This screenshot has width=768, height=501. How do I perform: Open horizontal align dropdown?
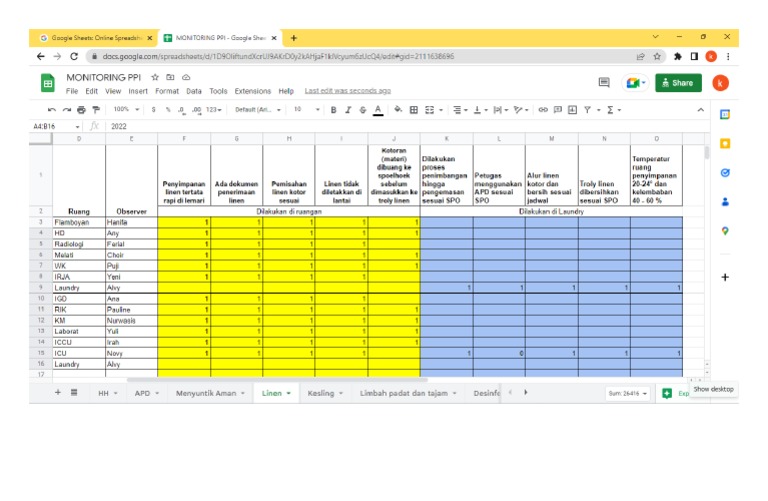(x=460, y=110)
